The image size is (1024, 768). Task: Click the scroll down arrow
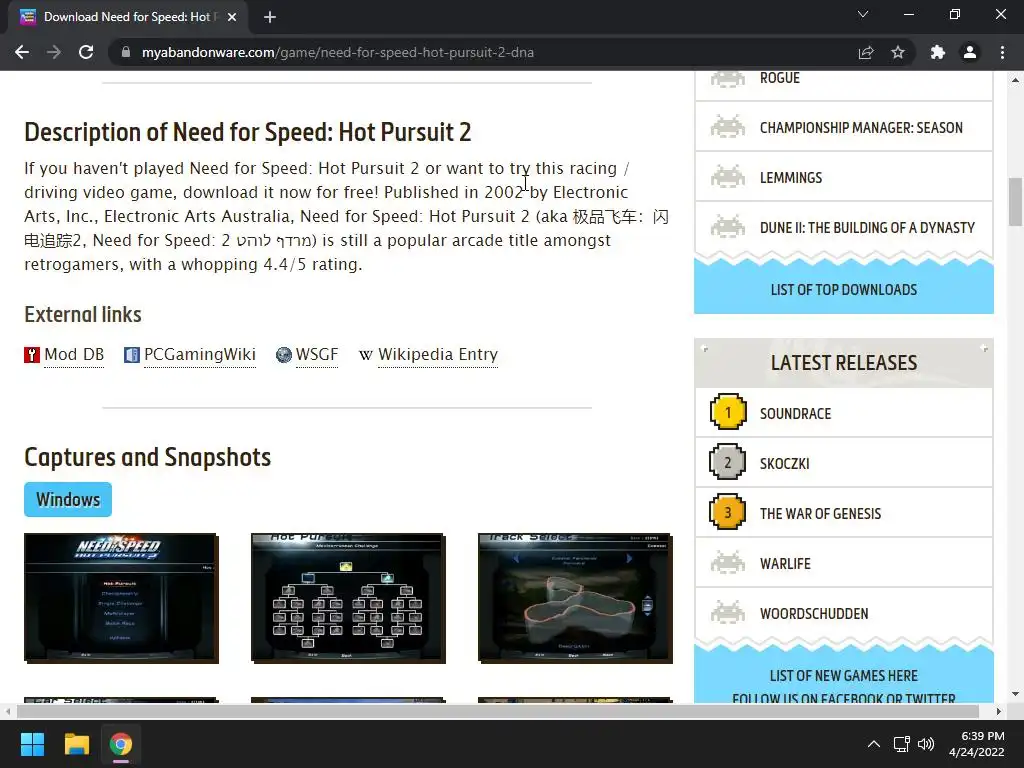point(1015,694)
